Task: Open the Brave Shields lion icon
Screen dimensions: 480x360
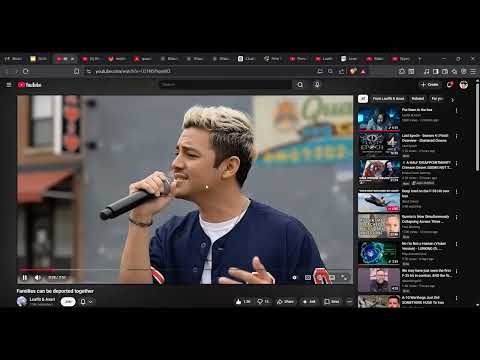Action: point(353,71)
